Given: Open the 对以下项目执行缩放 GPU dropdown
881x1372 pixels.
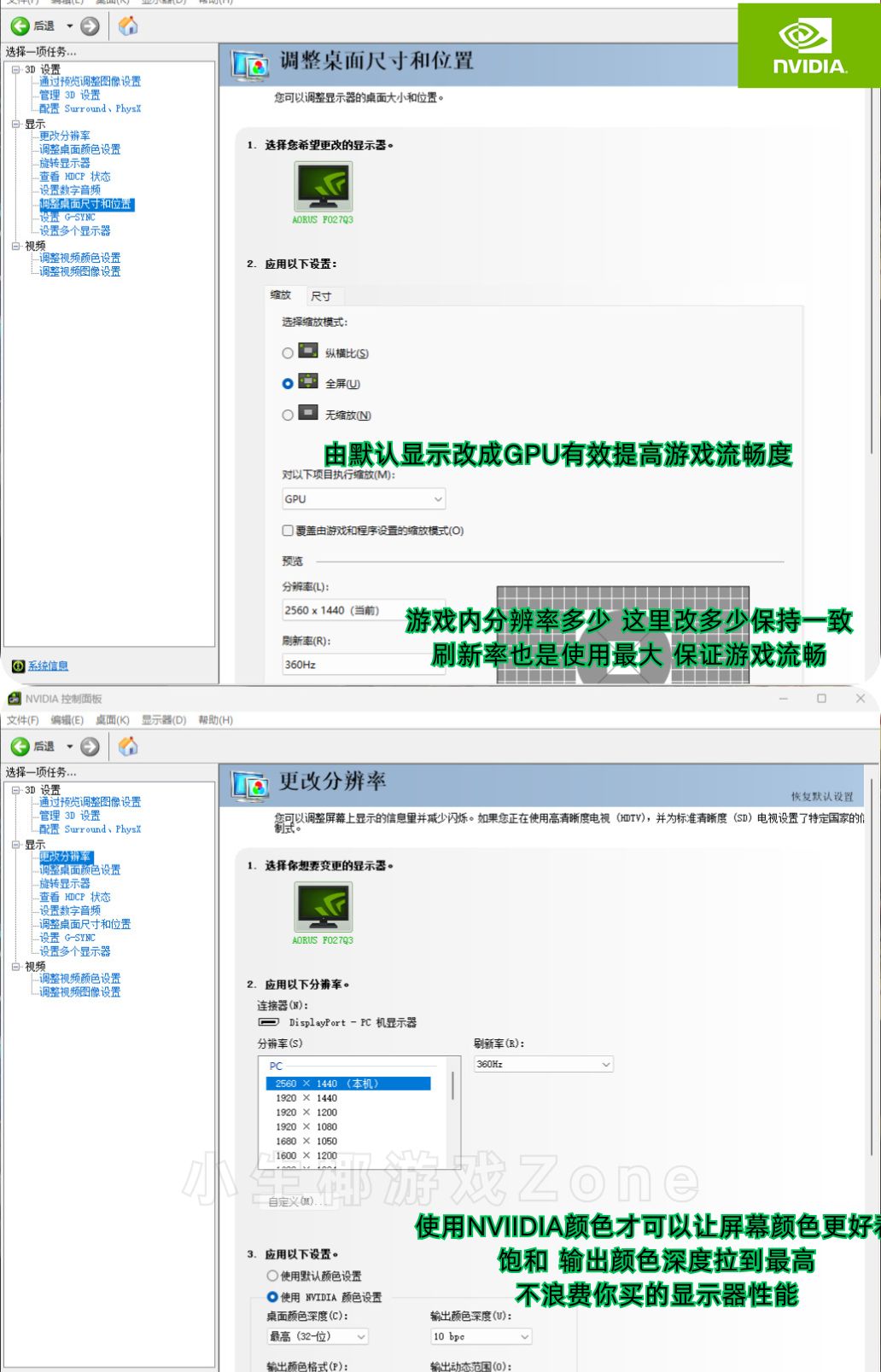Looking at the screenshot, I should [x=364, y=499].
